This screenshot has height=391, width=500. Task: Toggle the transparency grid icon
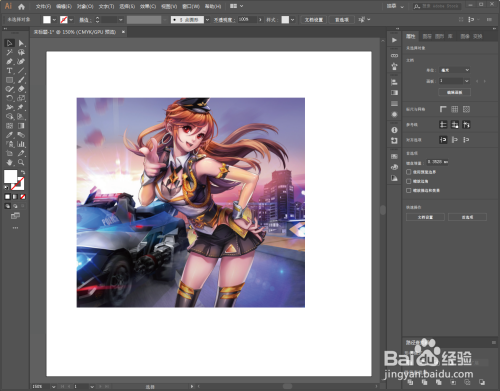coord(466,109)
